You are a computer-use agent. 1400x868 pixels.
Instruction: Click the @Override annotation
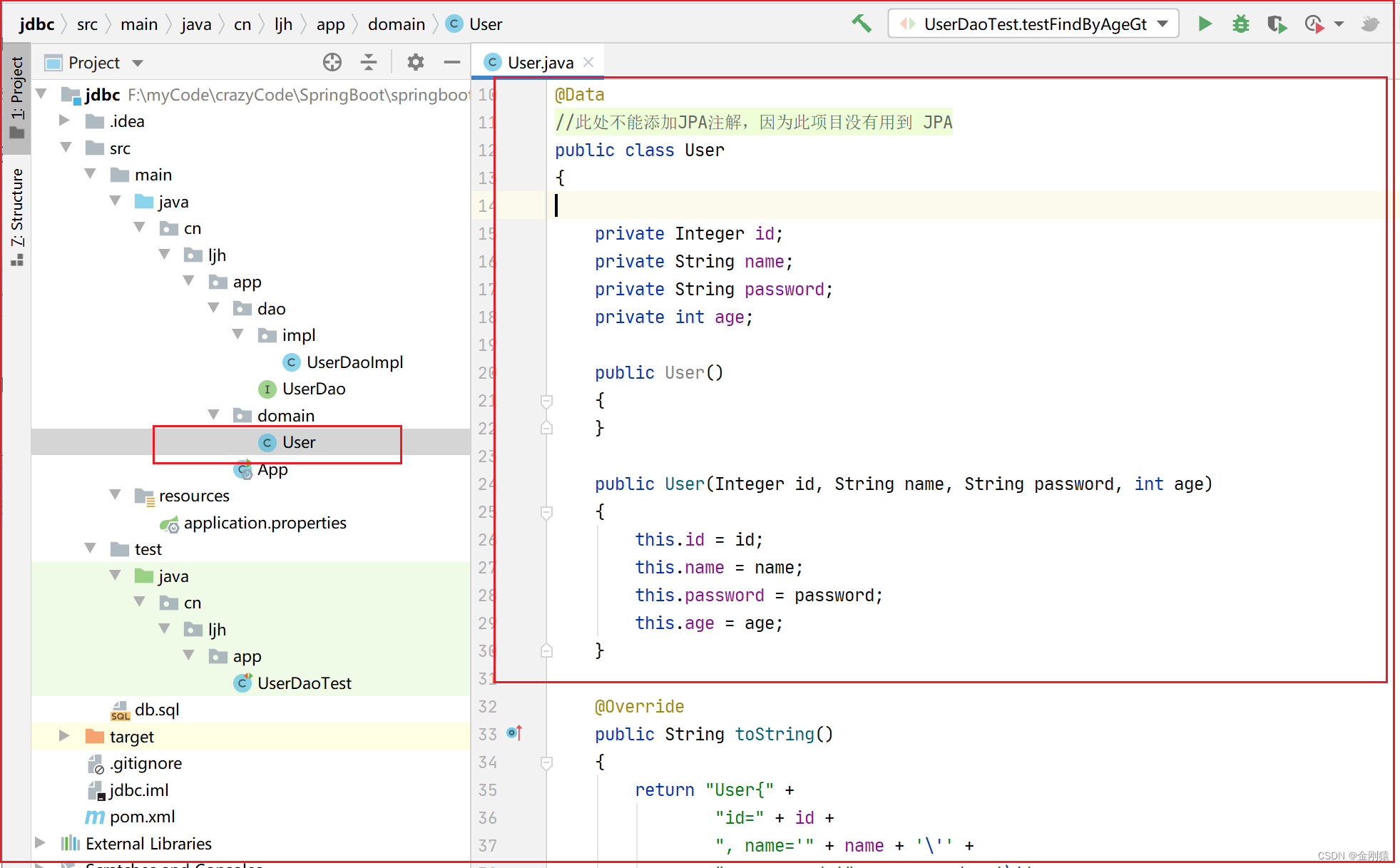[639, 706]
